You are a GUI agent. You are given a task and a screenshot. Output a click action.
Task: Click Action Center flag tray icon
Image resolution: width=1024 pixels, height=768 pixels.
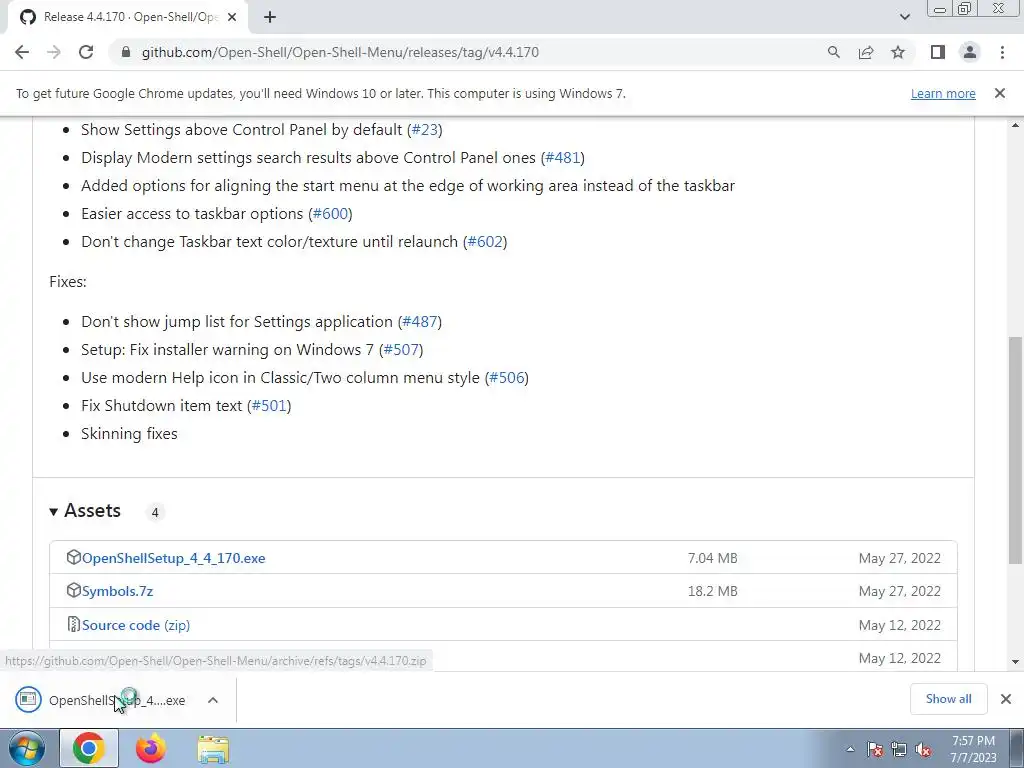click(875, 750)
